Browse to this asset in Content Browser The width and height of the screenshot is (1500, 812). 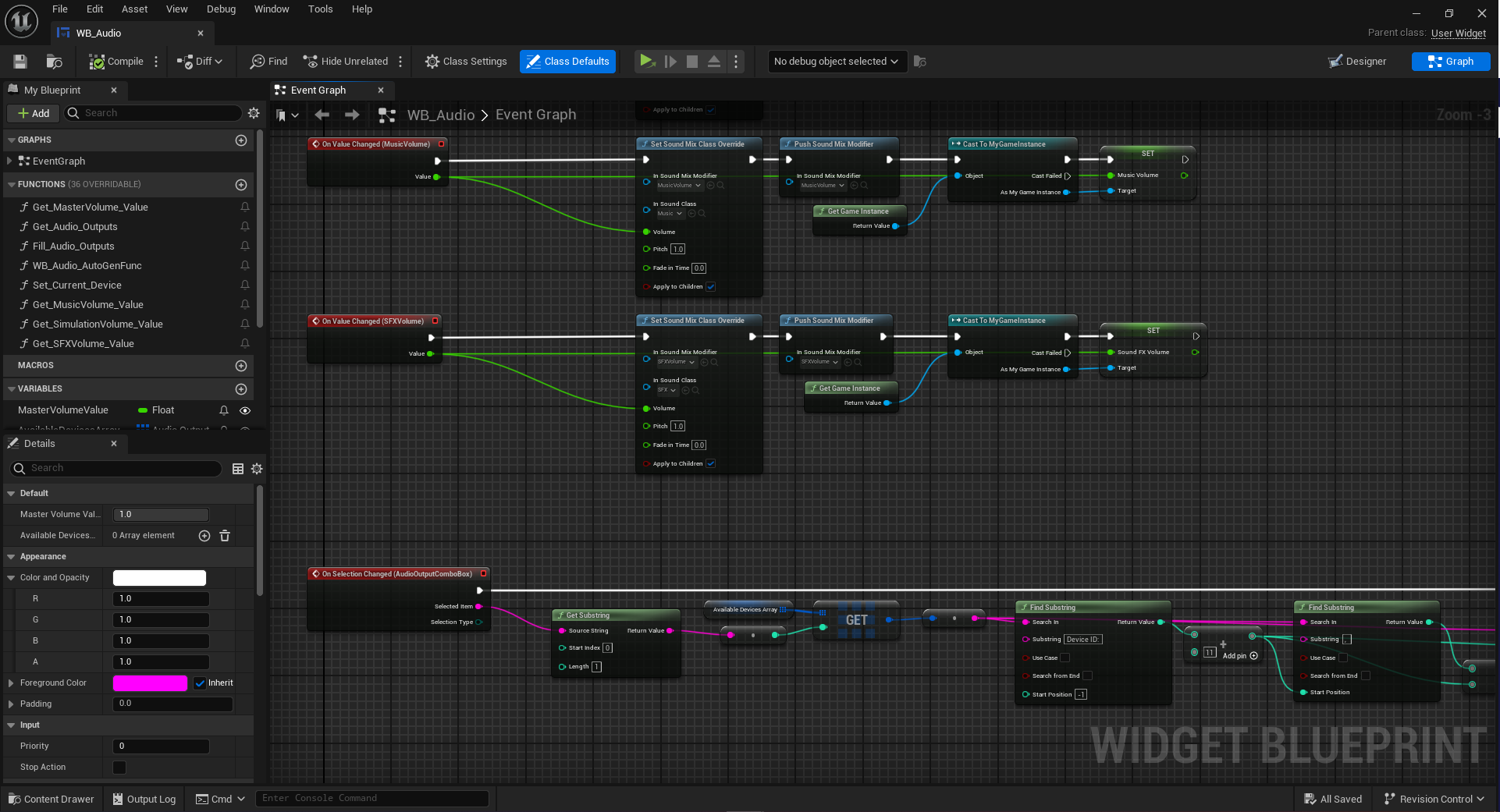53,61
